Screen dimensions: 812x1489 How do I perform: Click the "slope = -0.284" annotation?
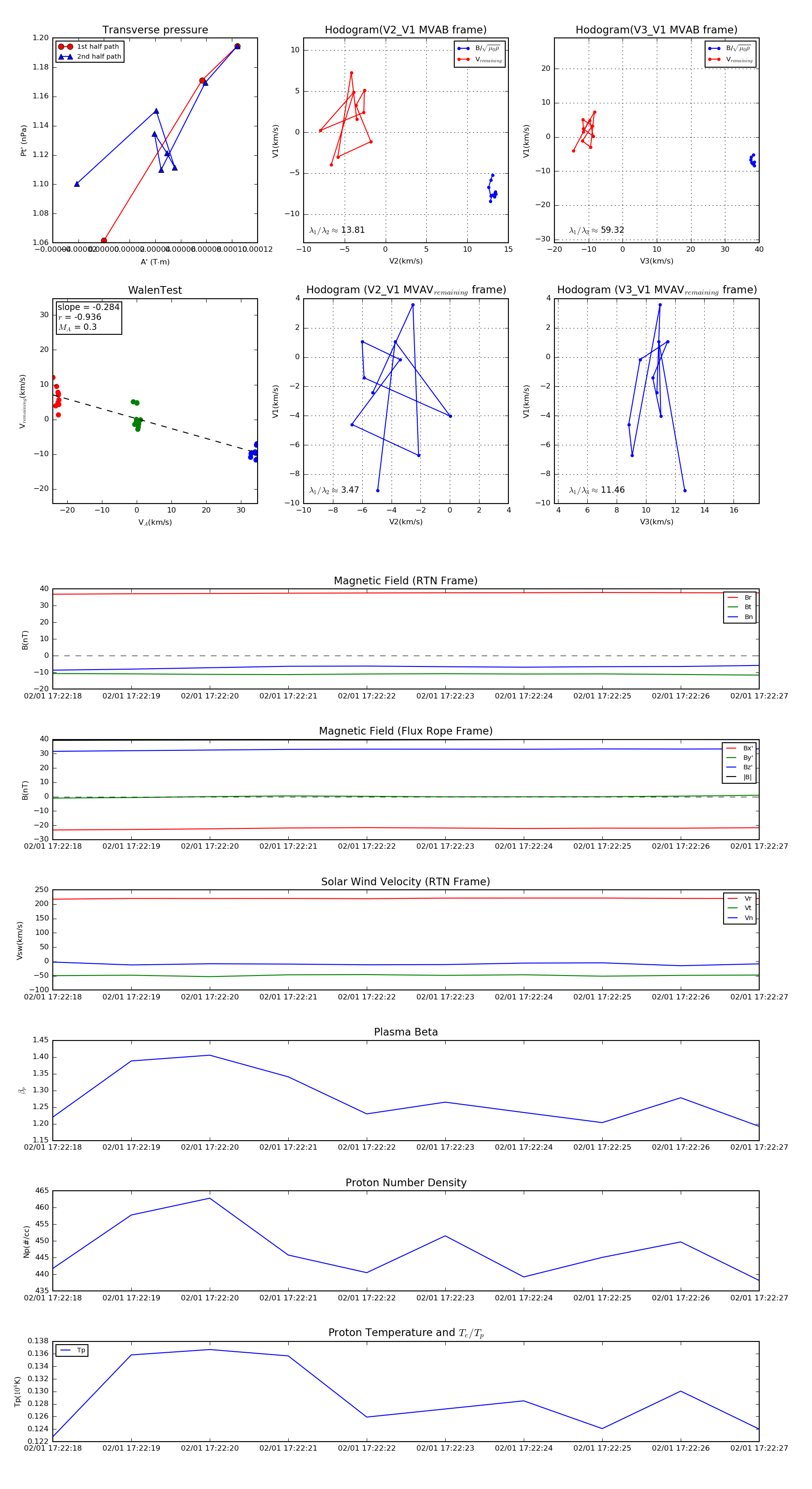coord(88,307)
